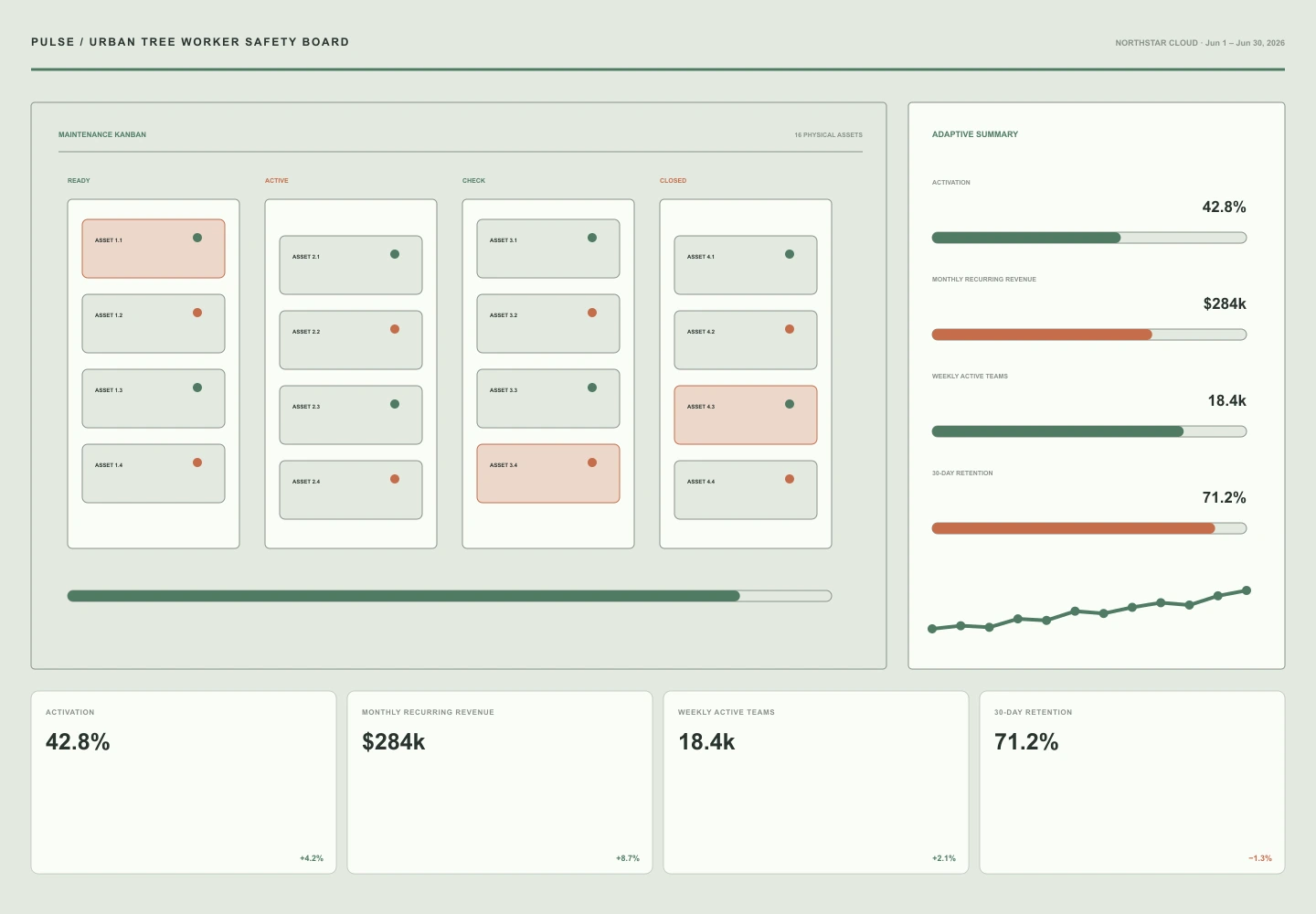The image size is (1316, 914).
Task: Click the MAINTENANCE KANBAN title
Action: [x=102, y=134]
